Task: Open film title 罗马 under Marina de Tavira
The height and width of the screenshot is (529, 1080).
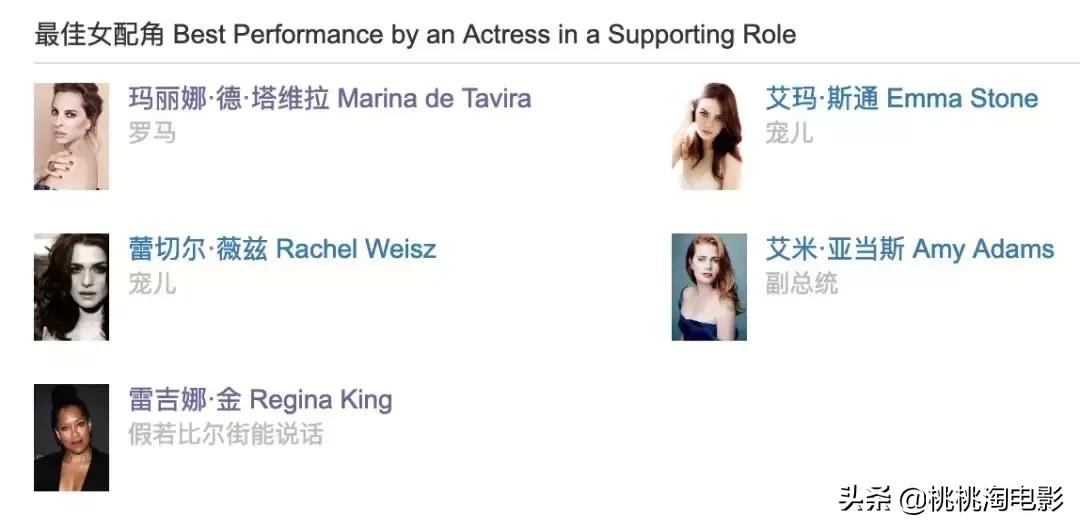Action: point(152,133)
